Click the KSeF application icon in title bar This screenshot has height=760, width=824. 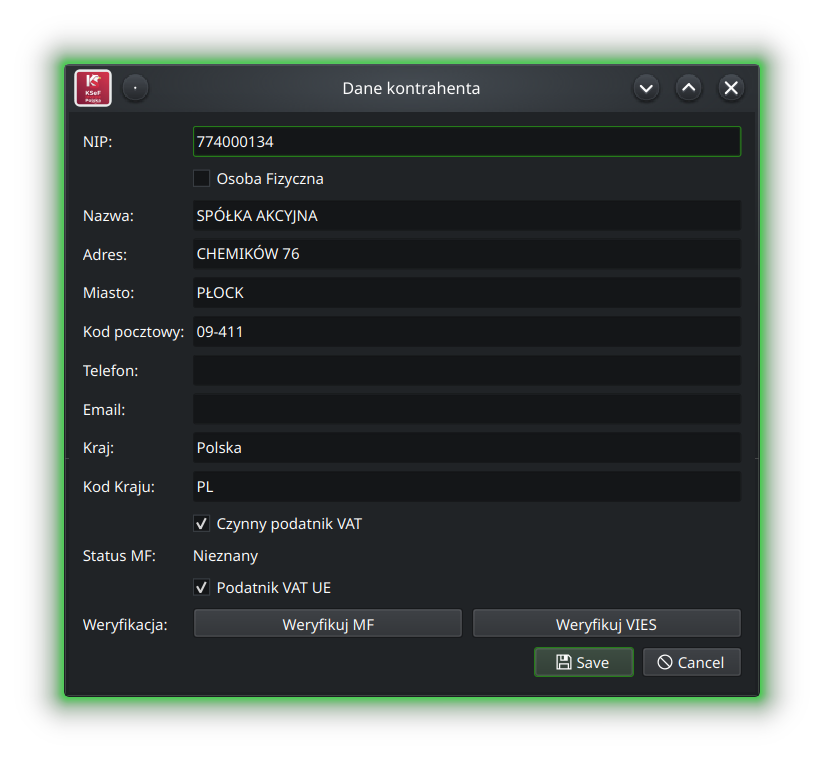pyautogui.click(x=93, y=88)
